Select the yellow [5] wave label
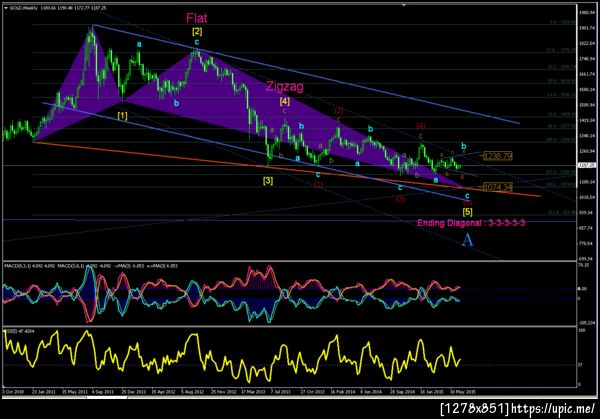The image size is (600, 419). [x=467, y=212]
